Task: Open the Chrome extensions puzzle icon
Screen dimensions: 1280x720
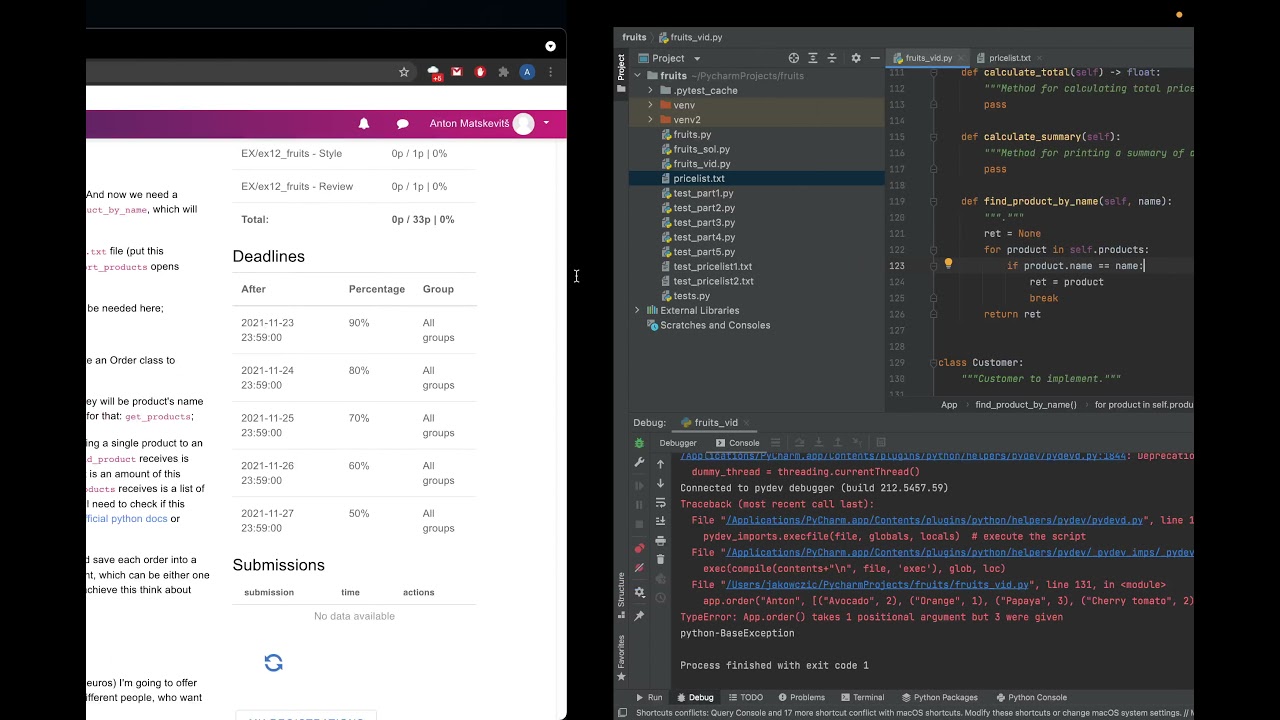Action: [503, 72]
